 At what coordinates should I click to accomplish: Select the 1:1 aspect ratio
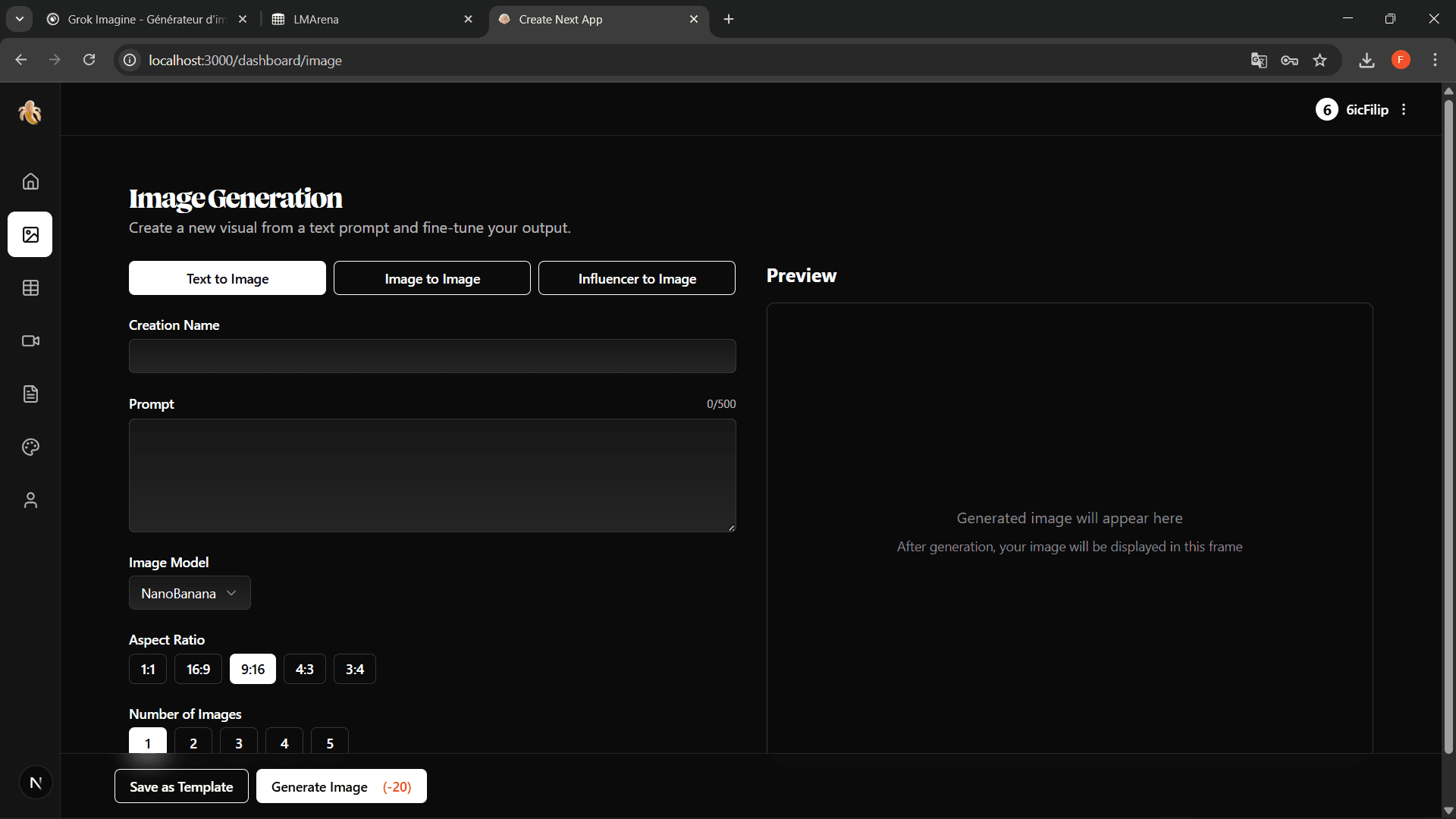click(148, 669)
